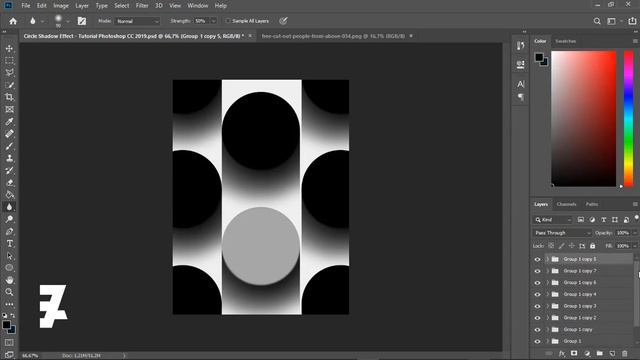Select the Eraser tool
This screenshot has height=360, width=640.
(x=9, y=182)
